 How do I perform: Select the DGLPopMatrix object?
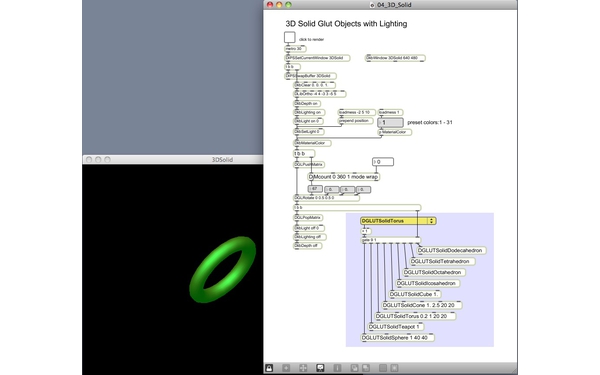[x=308, y=217]
